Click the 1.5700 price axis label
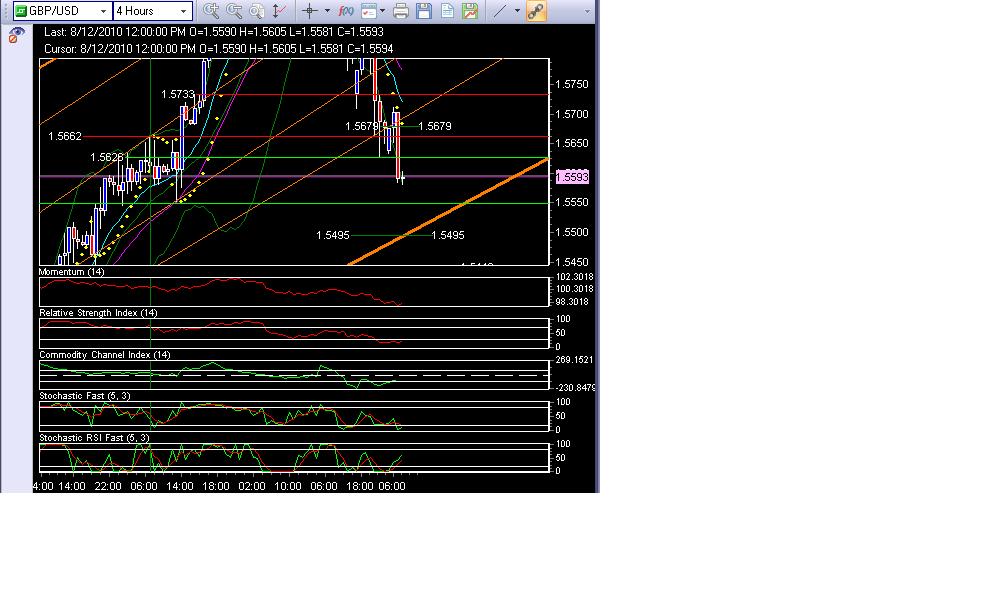Image resolution: width=983 pixels, height=611 pixels. pos(572,114)
